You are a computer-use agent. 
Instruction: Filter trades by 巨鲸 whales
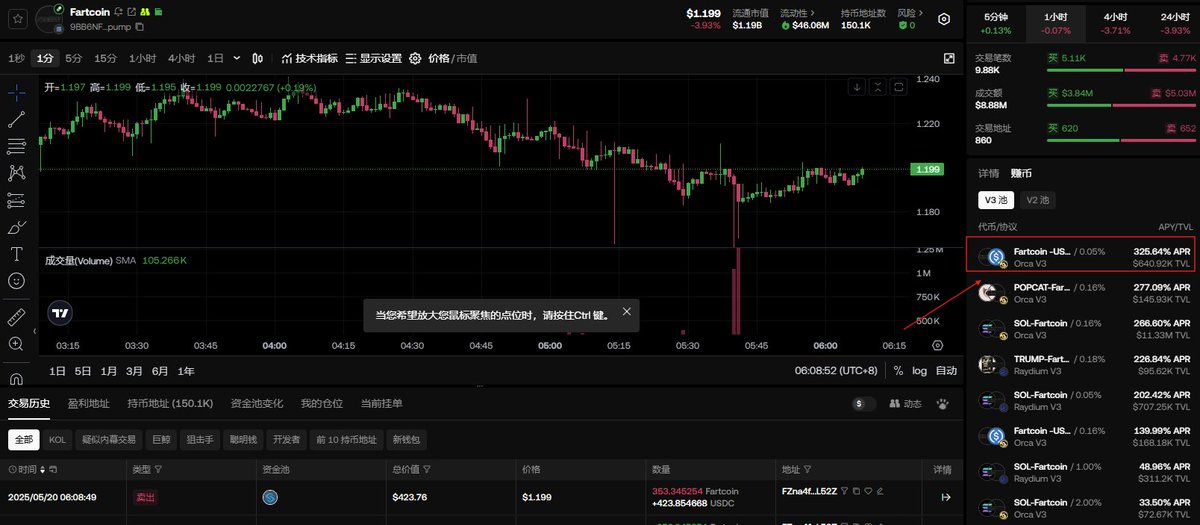pyautogui.click(x=161, y=439)
